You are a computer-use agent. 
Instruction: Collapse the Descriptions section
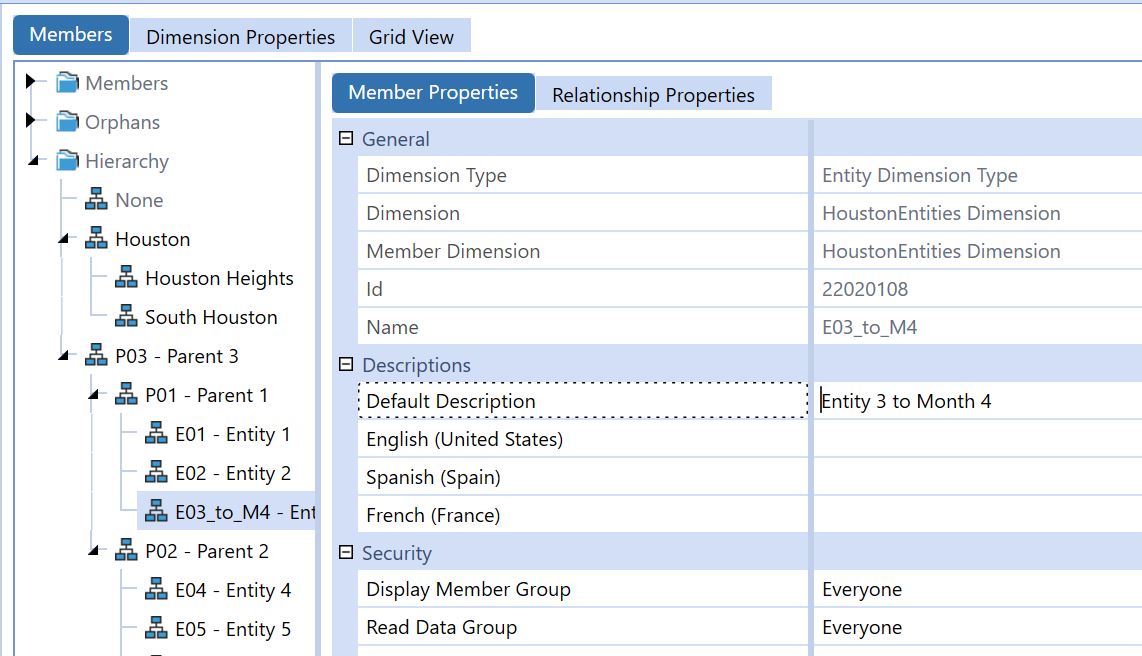[x=346, y=365]
